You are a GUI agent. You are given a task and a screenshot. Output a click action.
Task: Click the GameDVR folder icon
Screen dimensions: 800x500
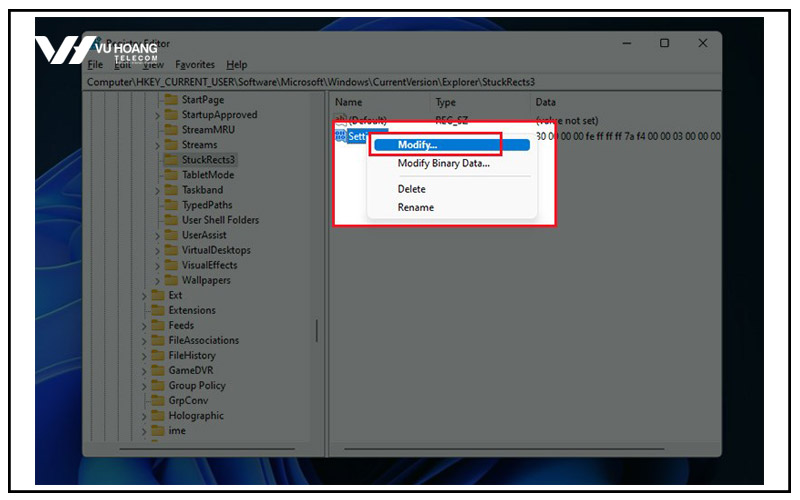[158, 370]
